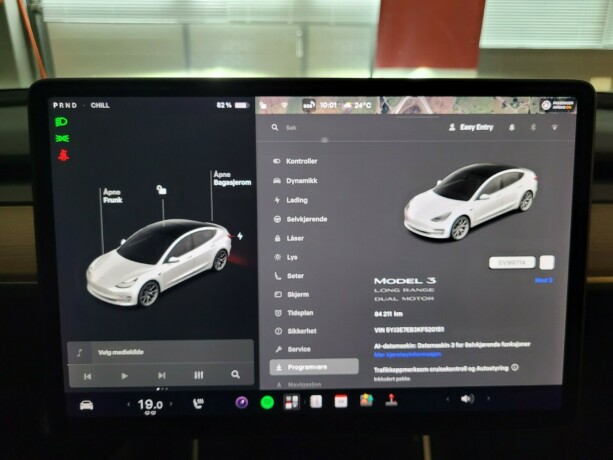Open the Lading charging menu
The image size is (613, 460).
point(291,200)
